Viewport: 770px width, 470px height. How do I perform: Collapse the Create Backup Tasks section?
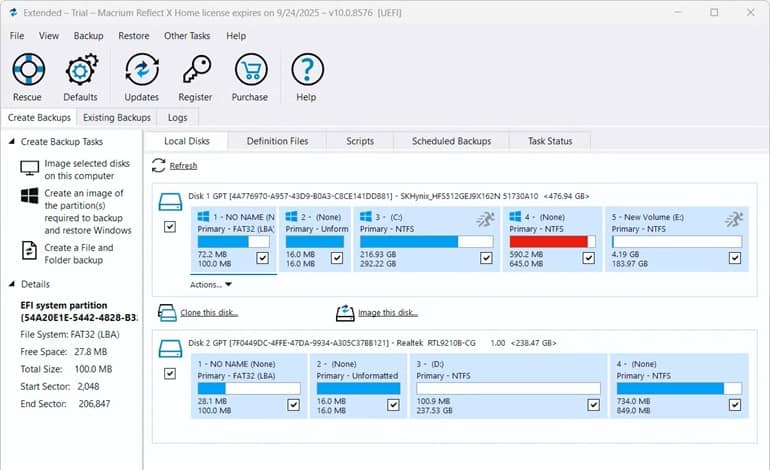pos(12,141)
